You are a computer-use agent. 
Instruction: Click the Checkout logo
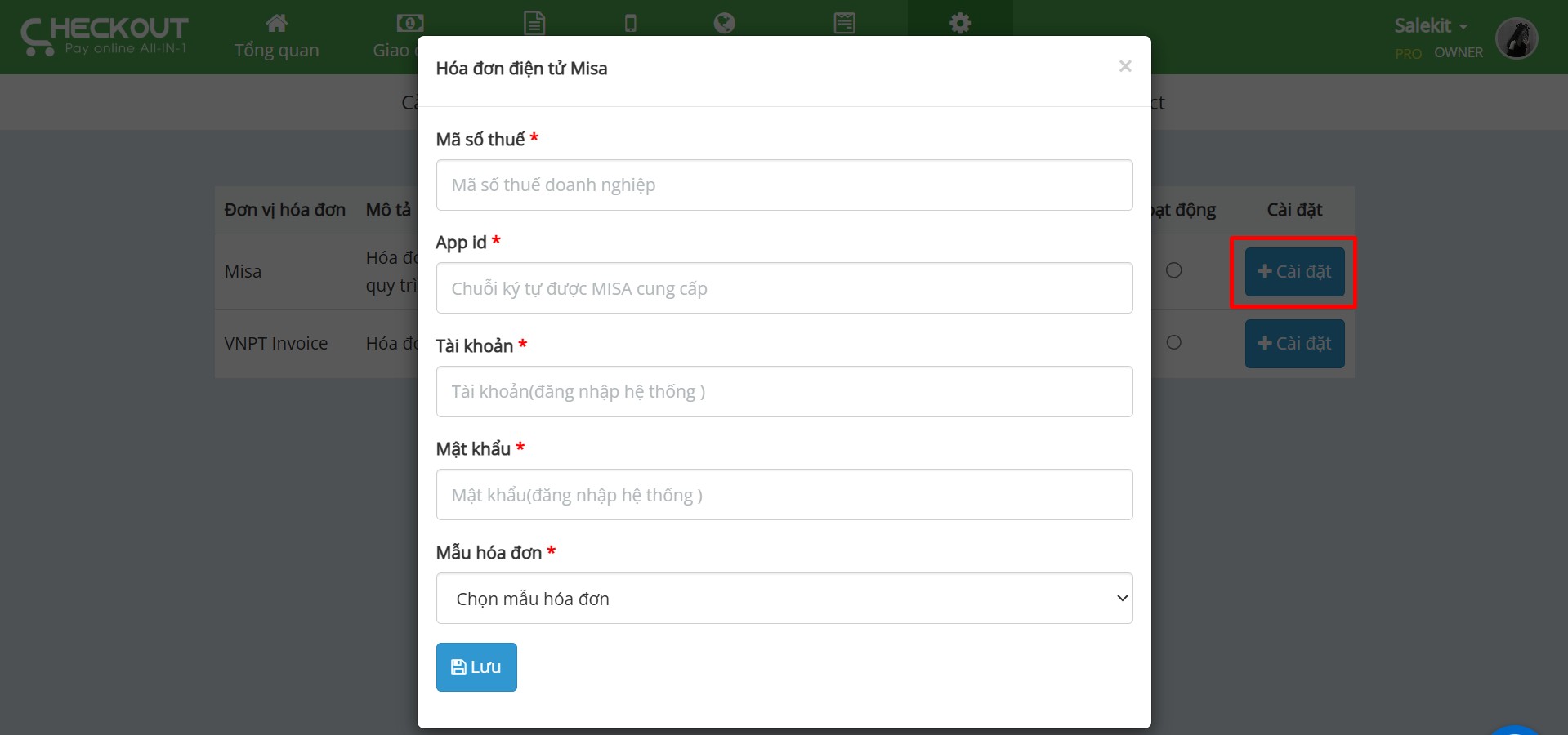[x=105, y=37]
